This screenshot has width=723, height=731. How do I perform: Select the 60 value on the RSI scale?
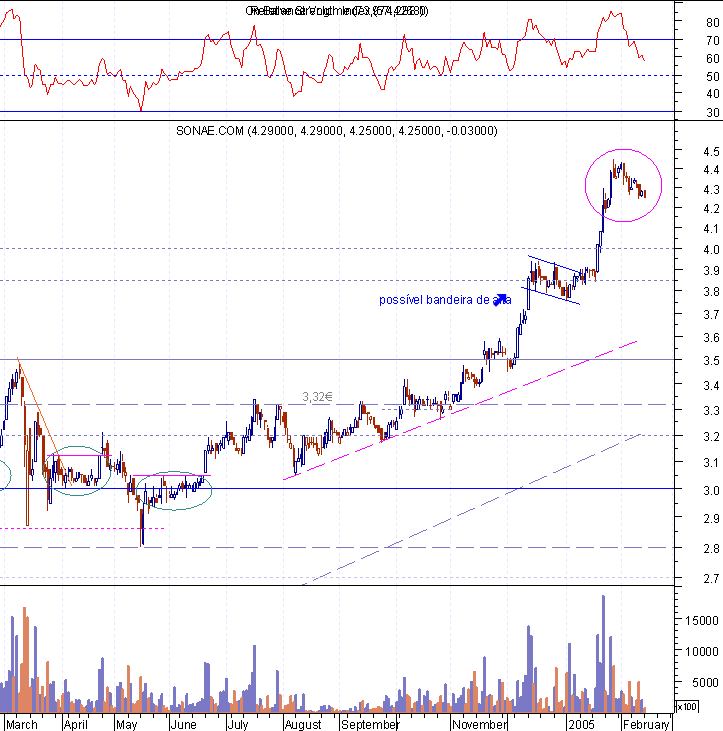(x=713, y=58)
